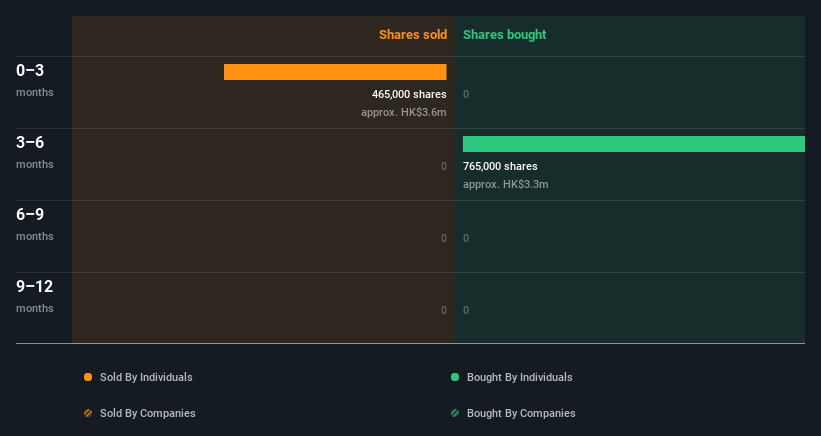Click the shares sold zero in 6–9 months row
The image size is (821, 436).
click(443, 238)
